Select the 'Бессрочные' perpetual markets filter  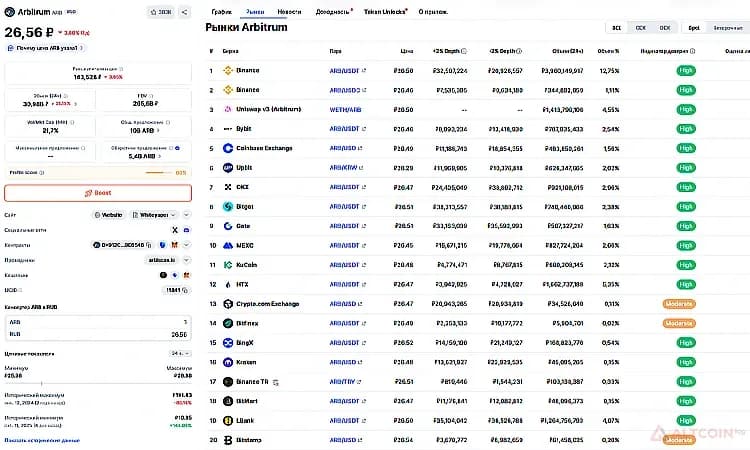tap(728, 28)
